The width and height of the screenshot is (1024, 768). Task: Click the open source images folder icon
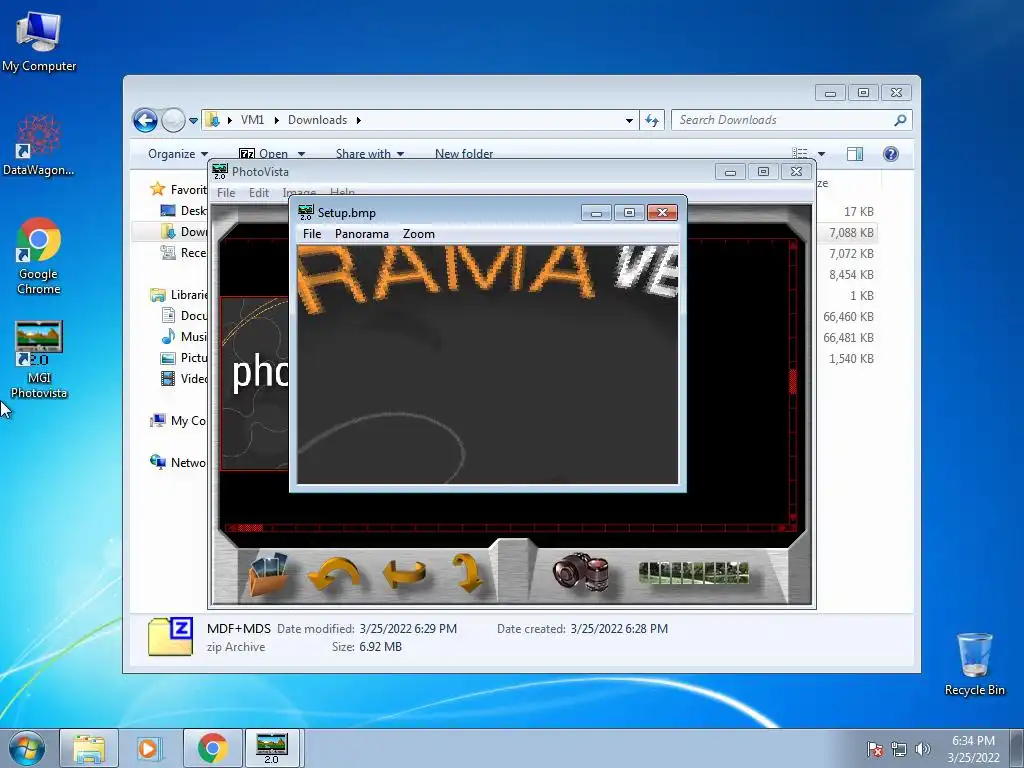point(268,574)
